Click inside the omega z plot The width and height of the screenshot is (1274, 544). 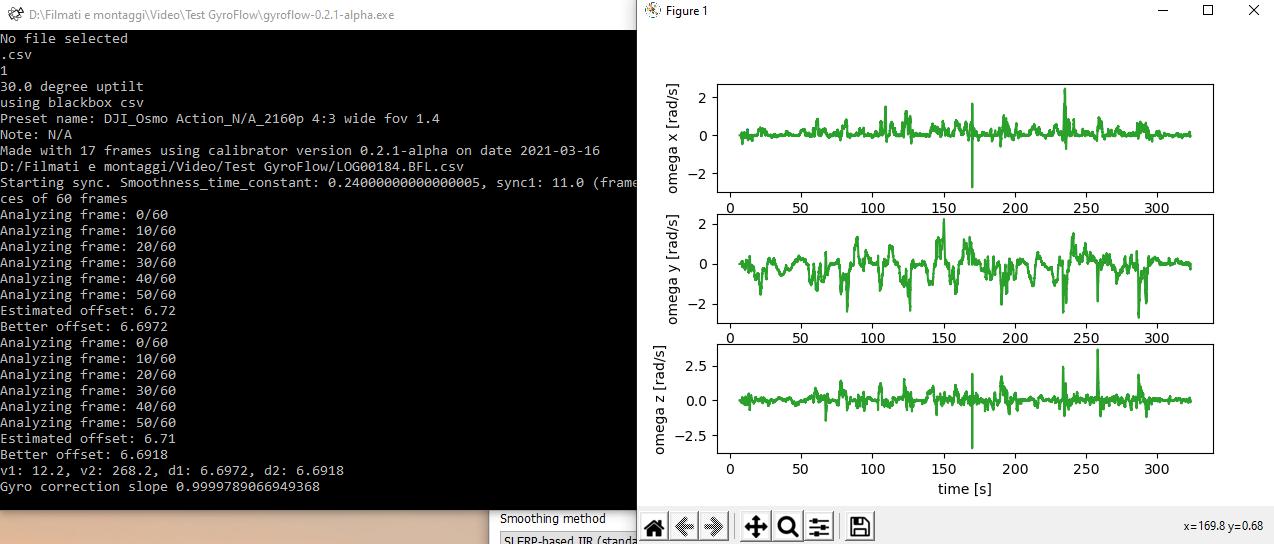point(964,398)
